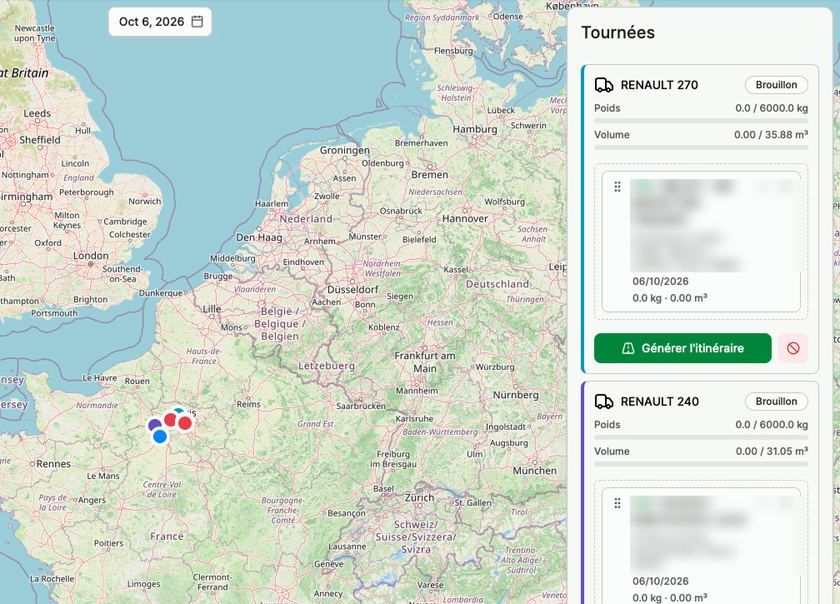The height and width of the screenshot is (604, 840).
Task: Click the Volume progress bar of RENAULT 240
Action: click(x=701, y=464)
